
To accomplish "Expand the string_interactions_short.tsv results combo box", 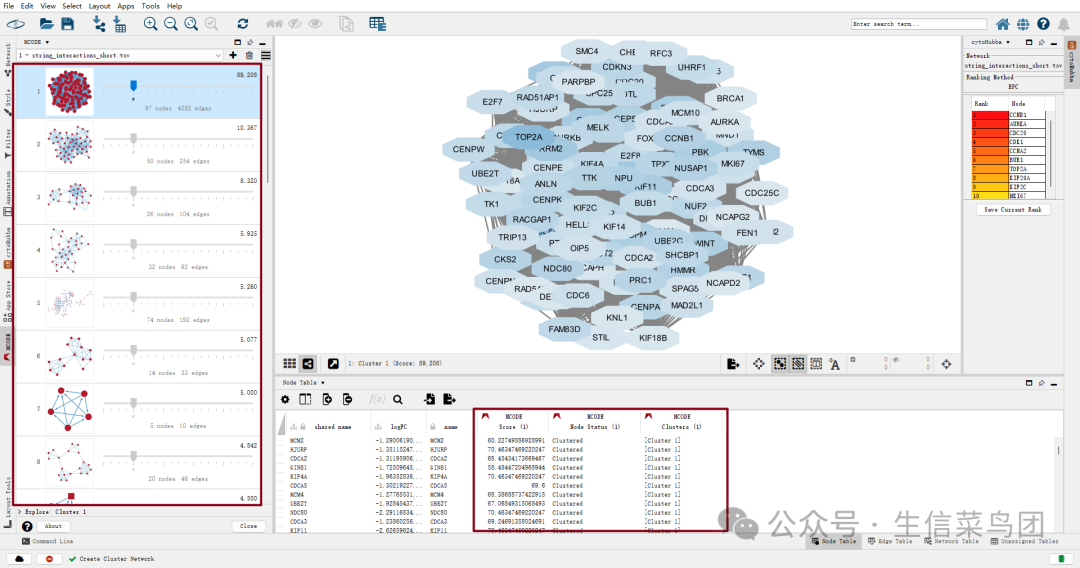I will point(120,55).
